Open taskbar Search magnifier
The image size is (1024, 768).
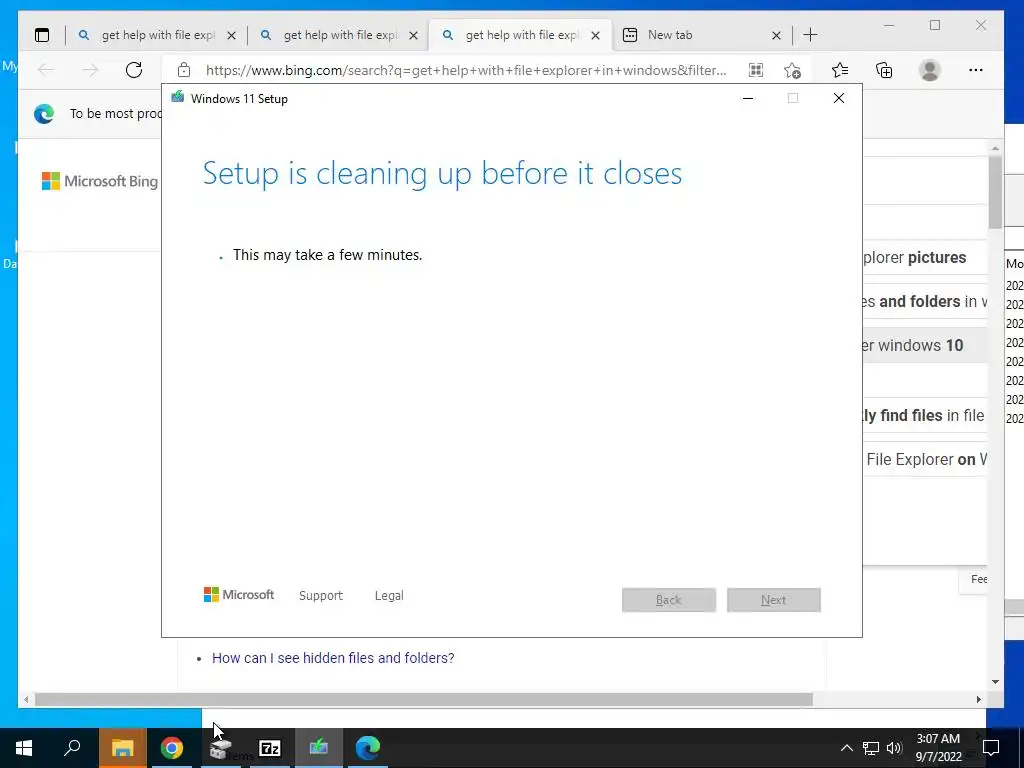[72, 748]
